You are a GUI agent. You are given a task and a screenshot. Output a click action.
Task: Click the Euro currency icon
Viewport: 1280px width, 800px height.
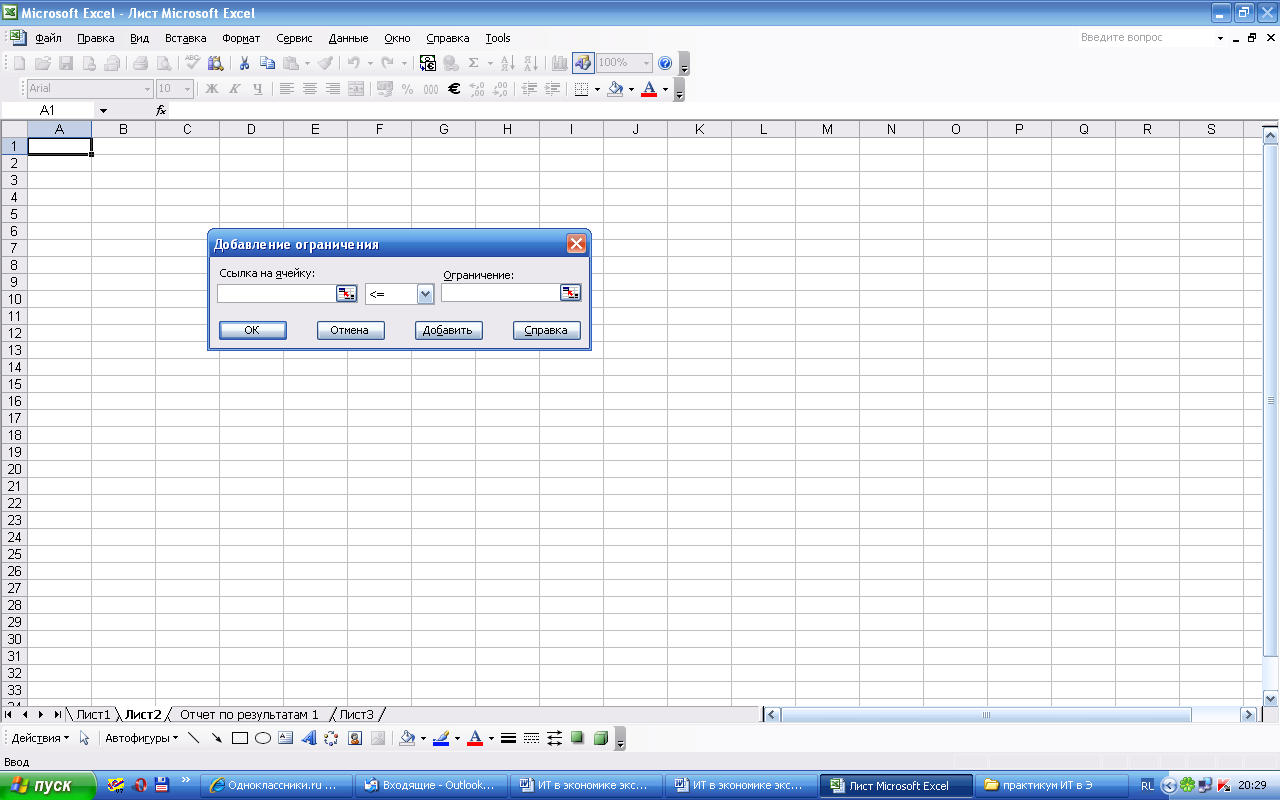coord(453,89)
